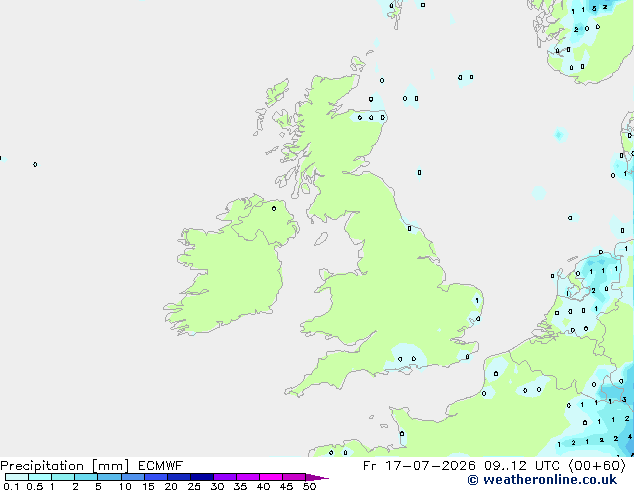The image size is (634, 490).
Task: Click the 0 marker in Northern Ireland
Action: (x=274, y=209)
